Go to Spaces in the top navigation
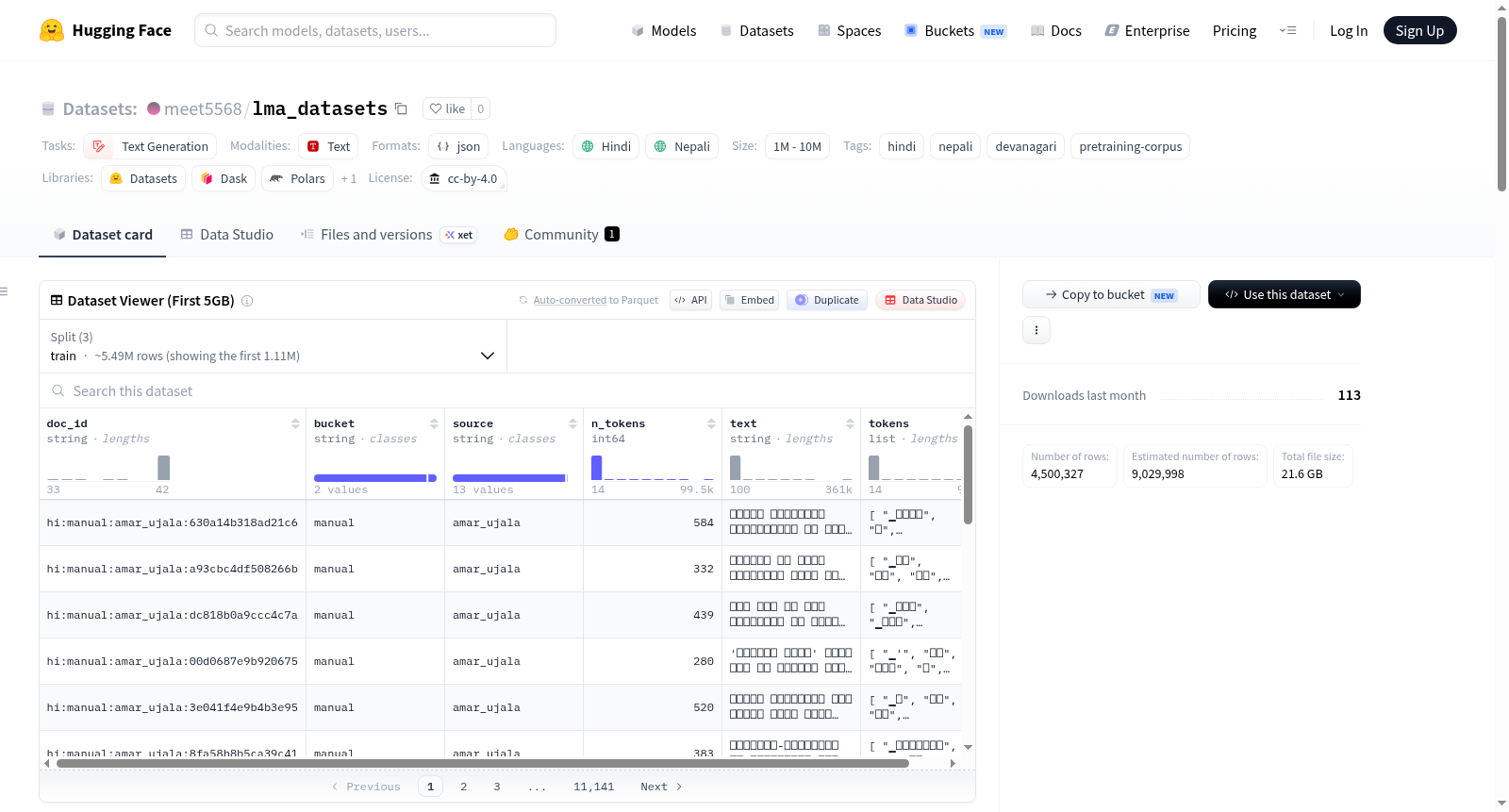This screenshot has height=812, width=1509. pos(849,30)
